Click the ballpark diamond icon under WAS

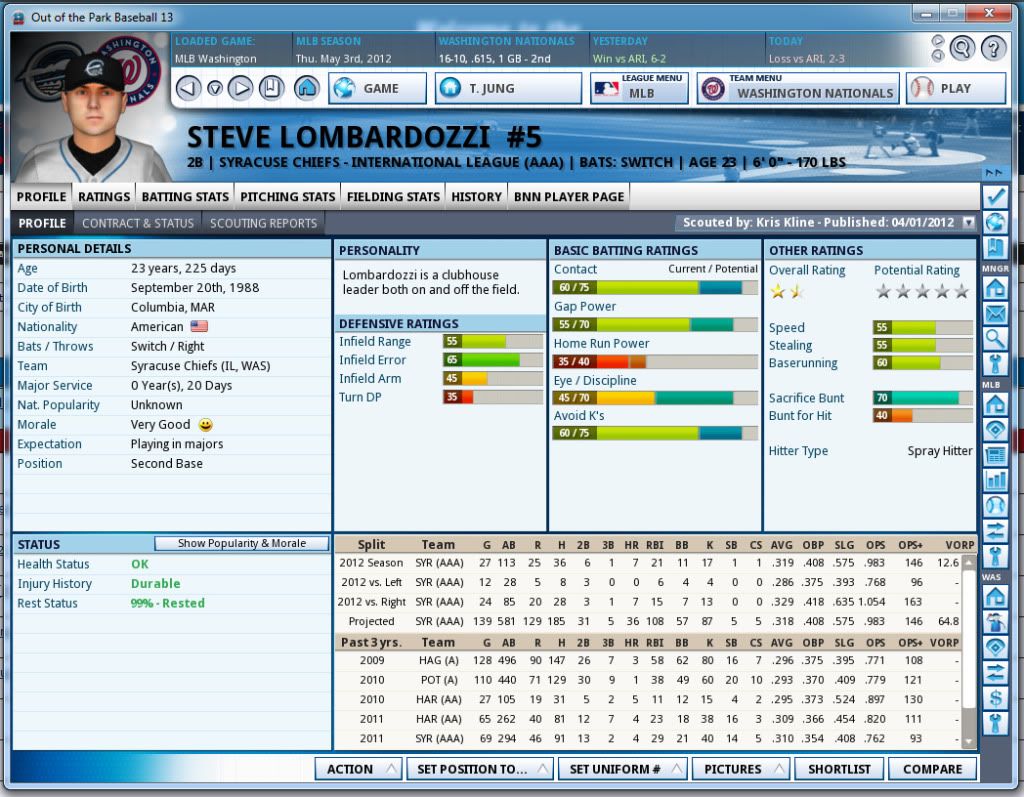point(995,647)
